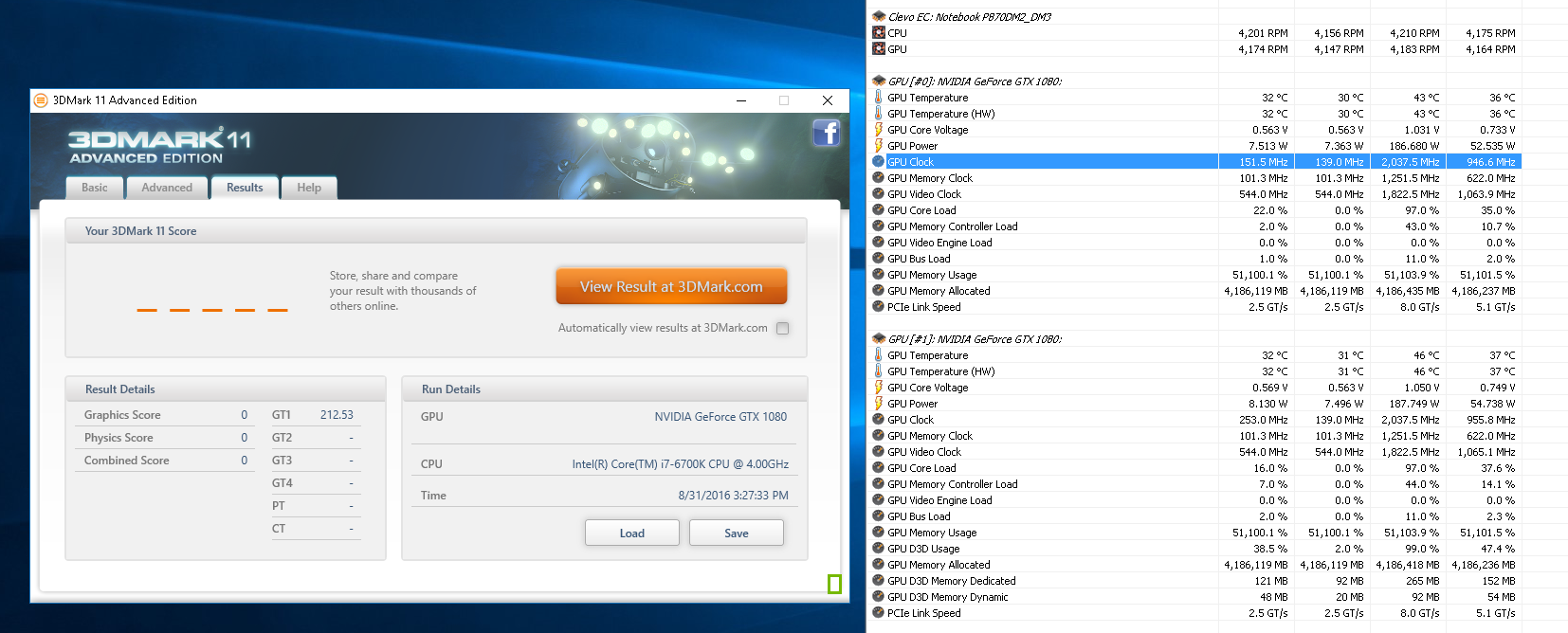Viewport: 1568px width, 633px height.
Task: Click the Intel(R) Core(TM) i7-6700K CPU text
Action: [x=681, y=464]
